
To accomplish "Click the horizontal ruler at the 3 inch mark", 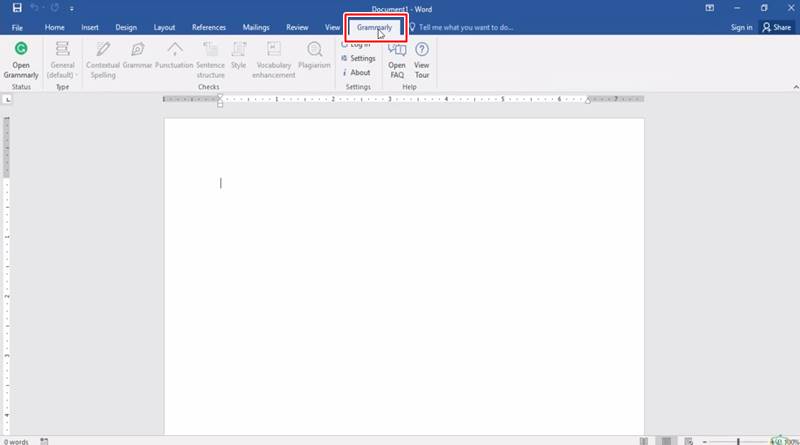I will tap(389, 99).
